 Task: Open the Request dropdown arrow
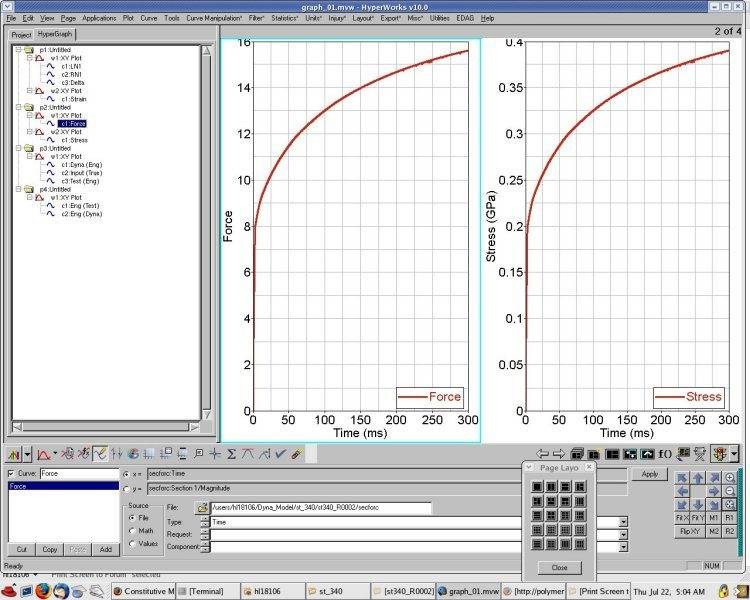(623, 534)
